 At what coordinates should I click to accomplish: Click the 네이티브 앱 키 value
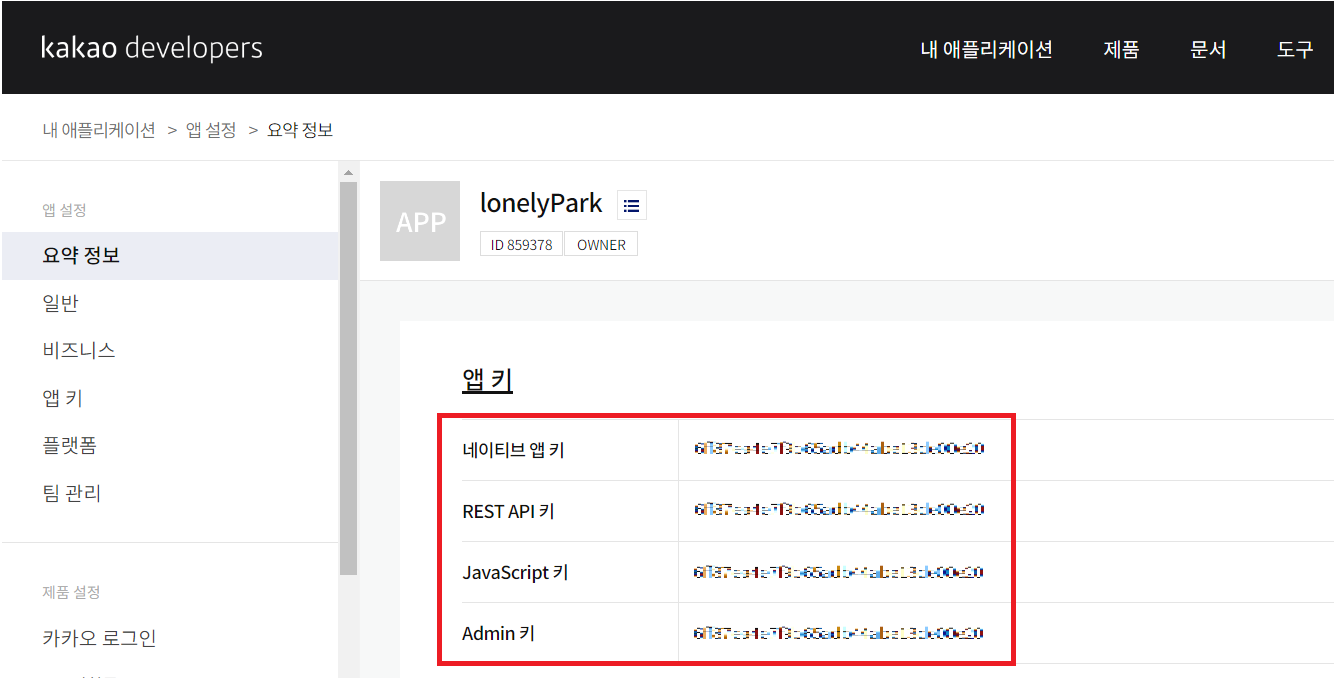[839, 449]
